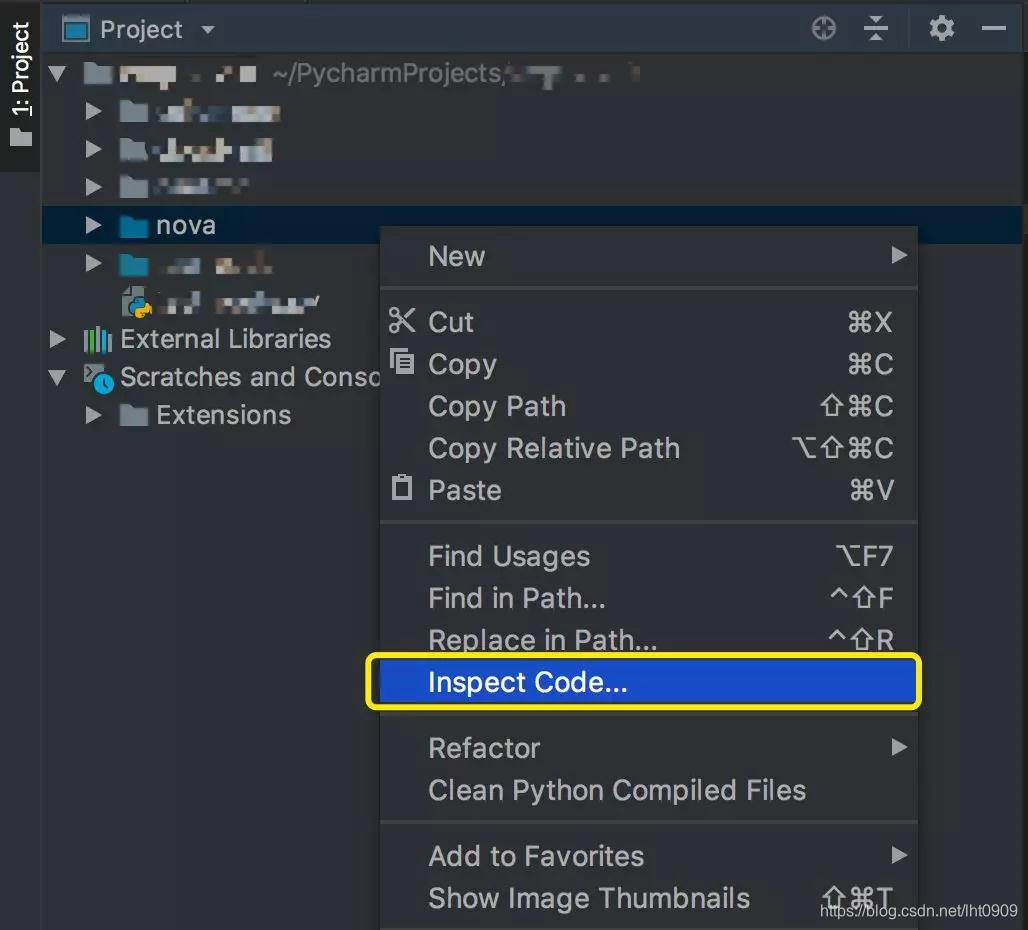Click the Project view window icon

pyautogui.click(x=76, y=29)
